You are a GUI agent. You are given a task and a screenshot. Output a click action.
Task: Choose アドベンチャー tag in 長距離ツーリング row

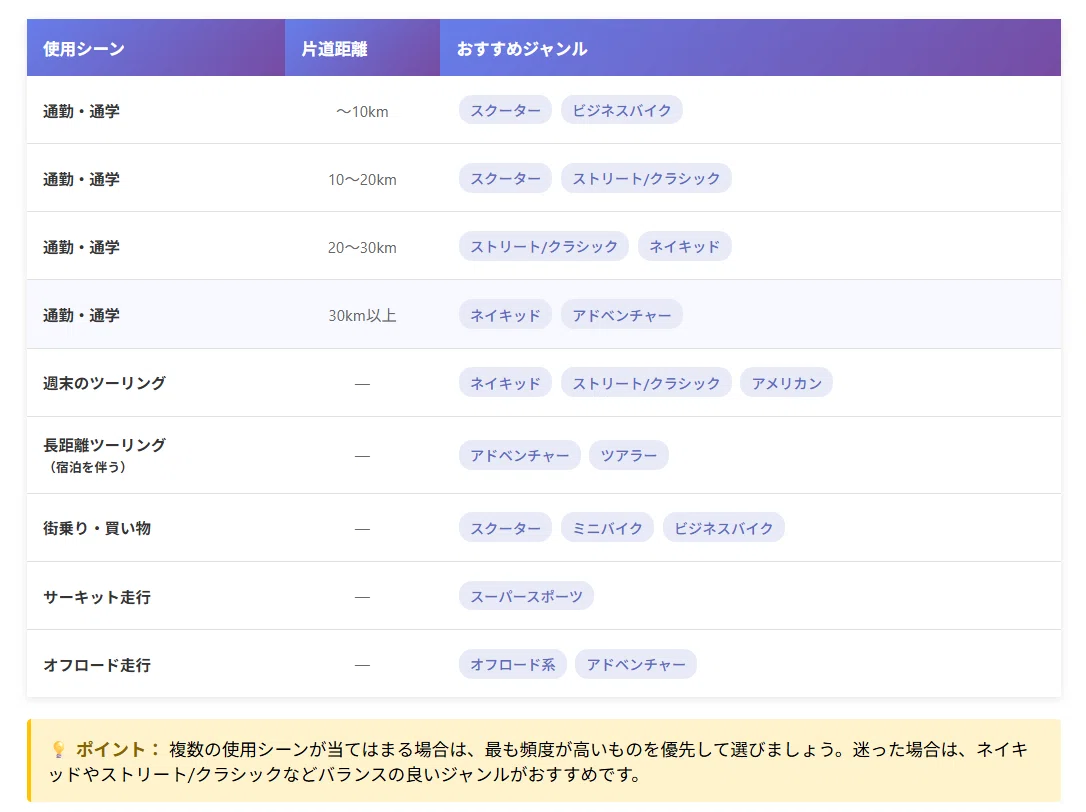[519, 455]
